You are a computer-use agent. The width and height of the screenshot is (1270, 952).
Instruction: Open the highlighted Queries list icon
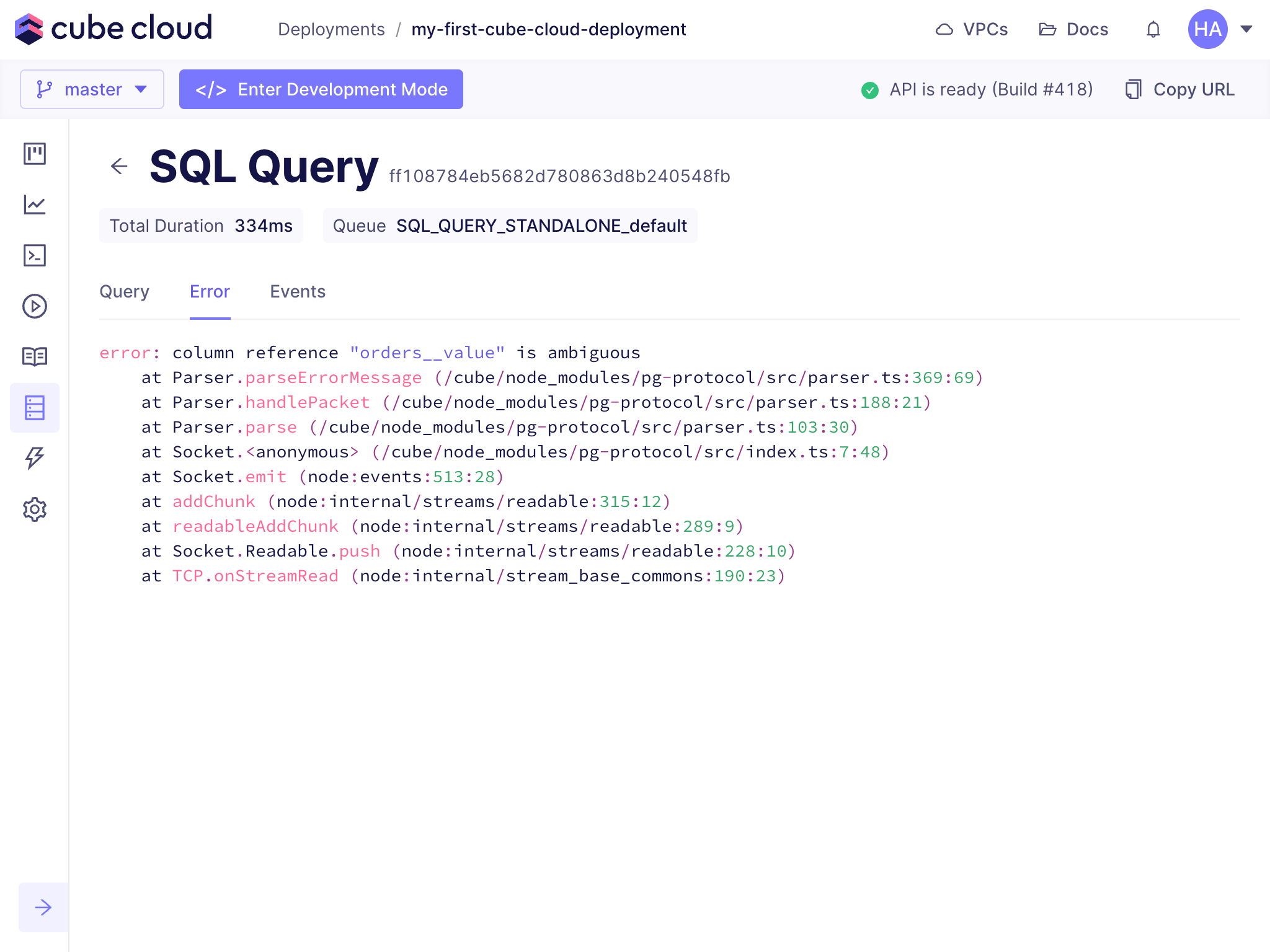tap(35, 408)
